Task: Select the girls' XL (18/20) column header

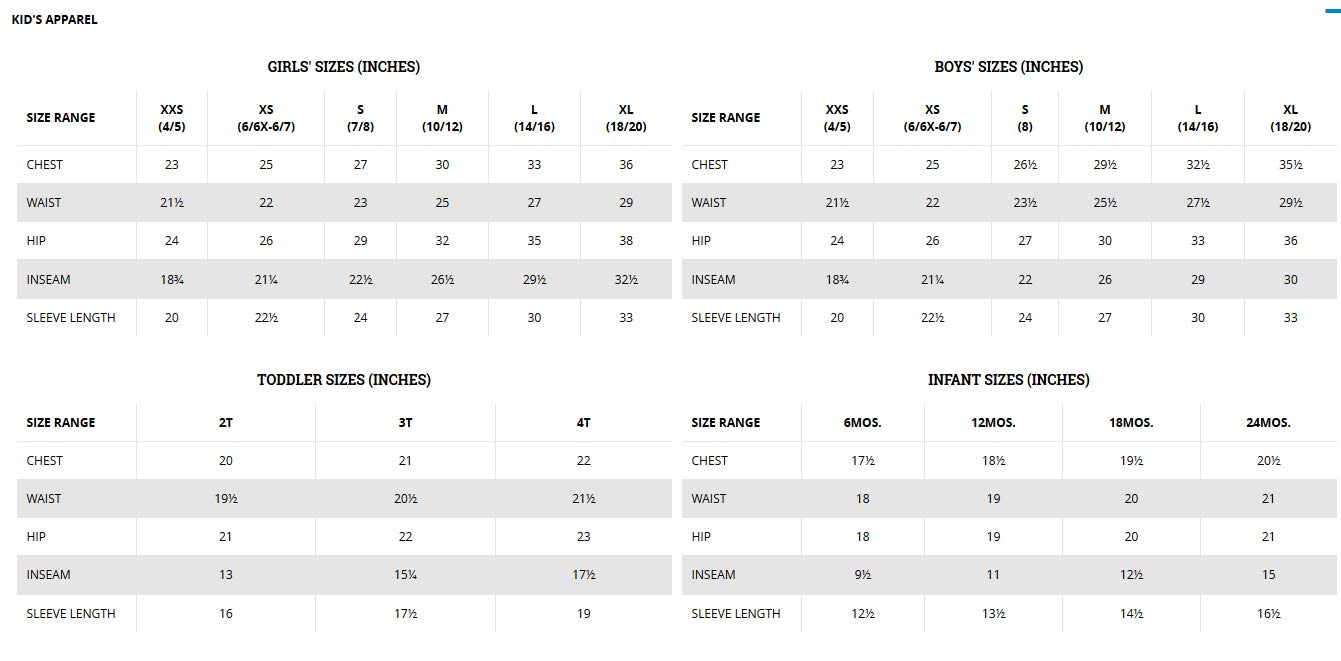Action: (x=626, y=118)
